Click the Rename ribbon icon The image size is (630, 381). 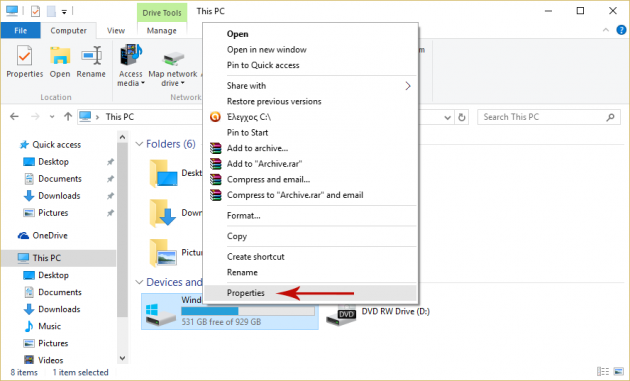(x=91, y=56)
